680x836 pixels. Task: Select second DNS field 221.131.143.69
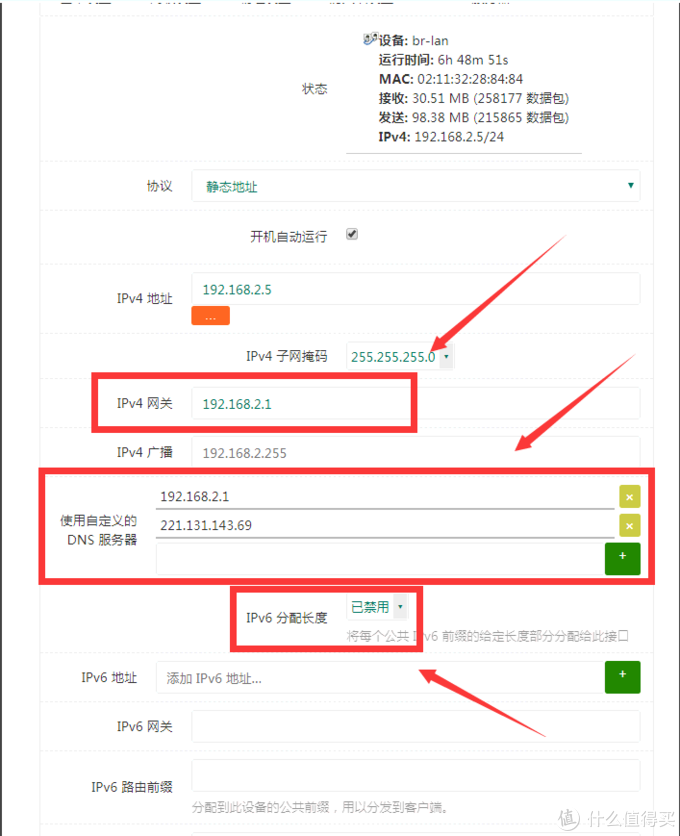(385, 526)
